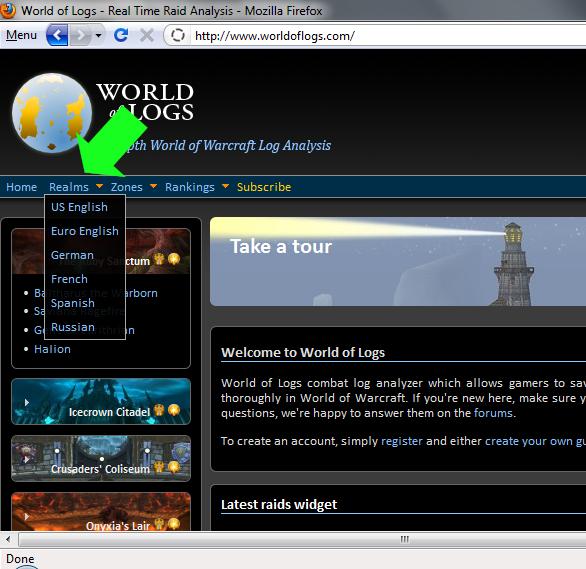Viewport: 586px width, 569px height.
Task: Follow the forums link
Action: (x=493, y=413)
